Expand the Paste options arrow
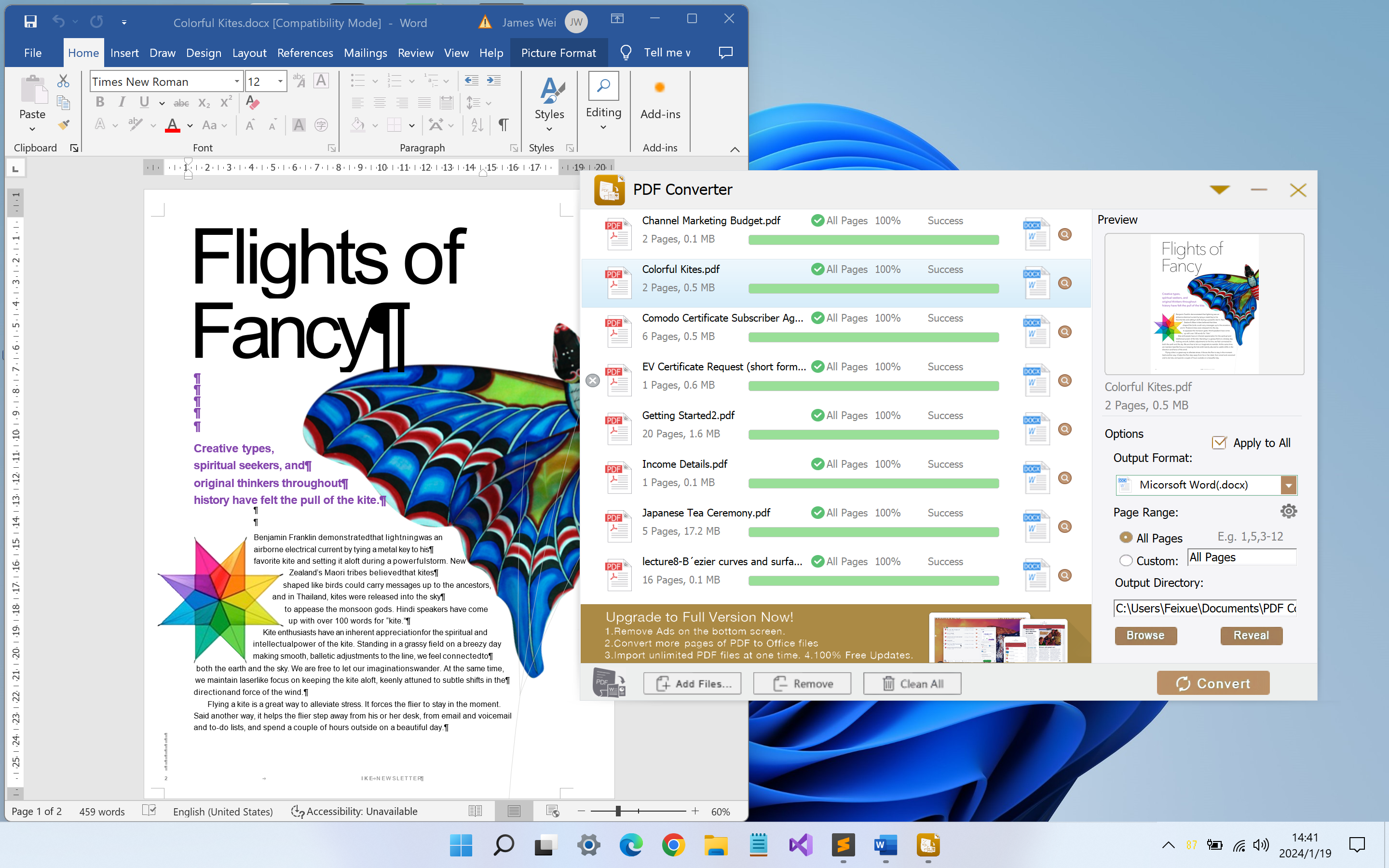This screenshot has height=868, width=1389. 32,129
